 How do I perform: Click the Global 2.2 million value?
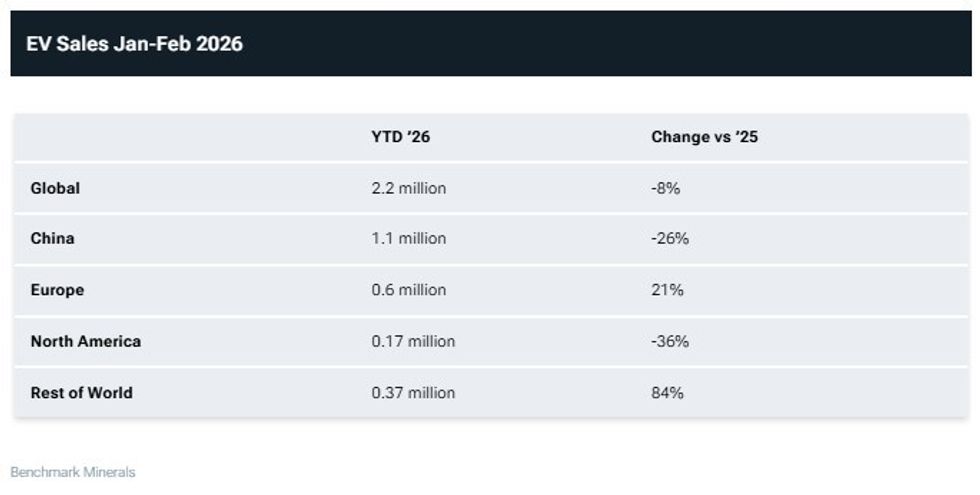coord(408,188)
